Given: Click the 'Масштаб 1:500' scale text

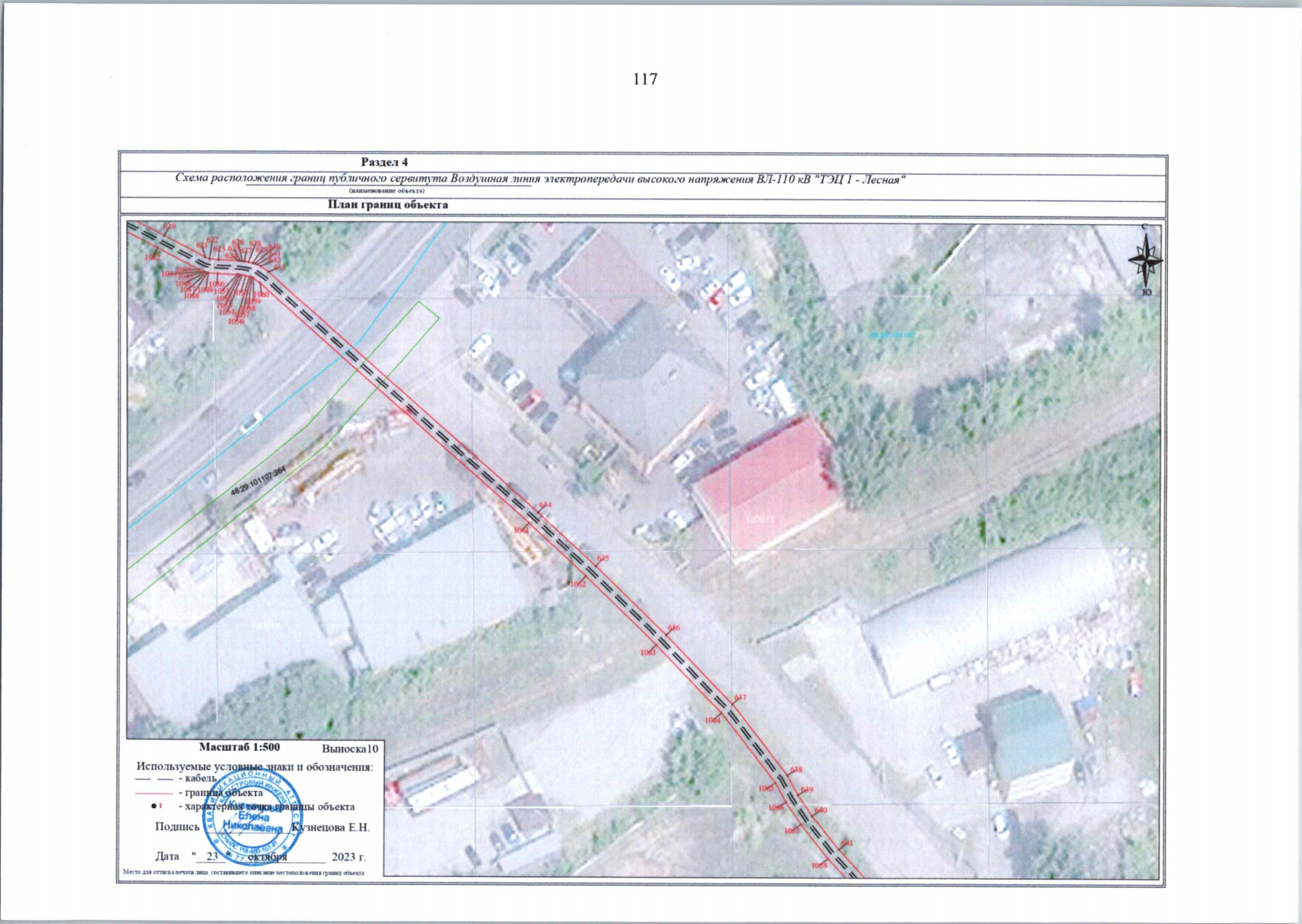Looking at the screenshot, I should click(239, 747).
